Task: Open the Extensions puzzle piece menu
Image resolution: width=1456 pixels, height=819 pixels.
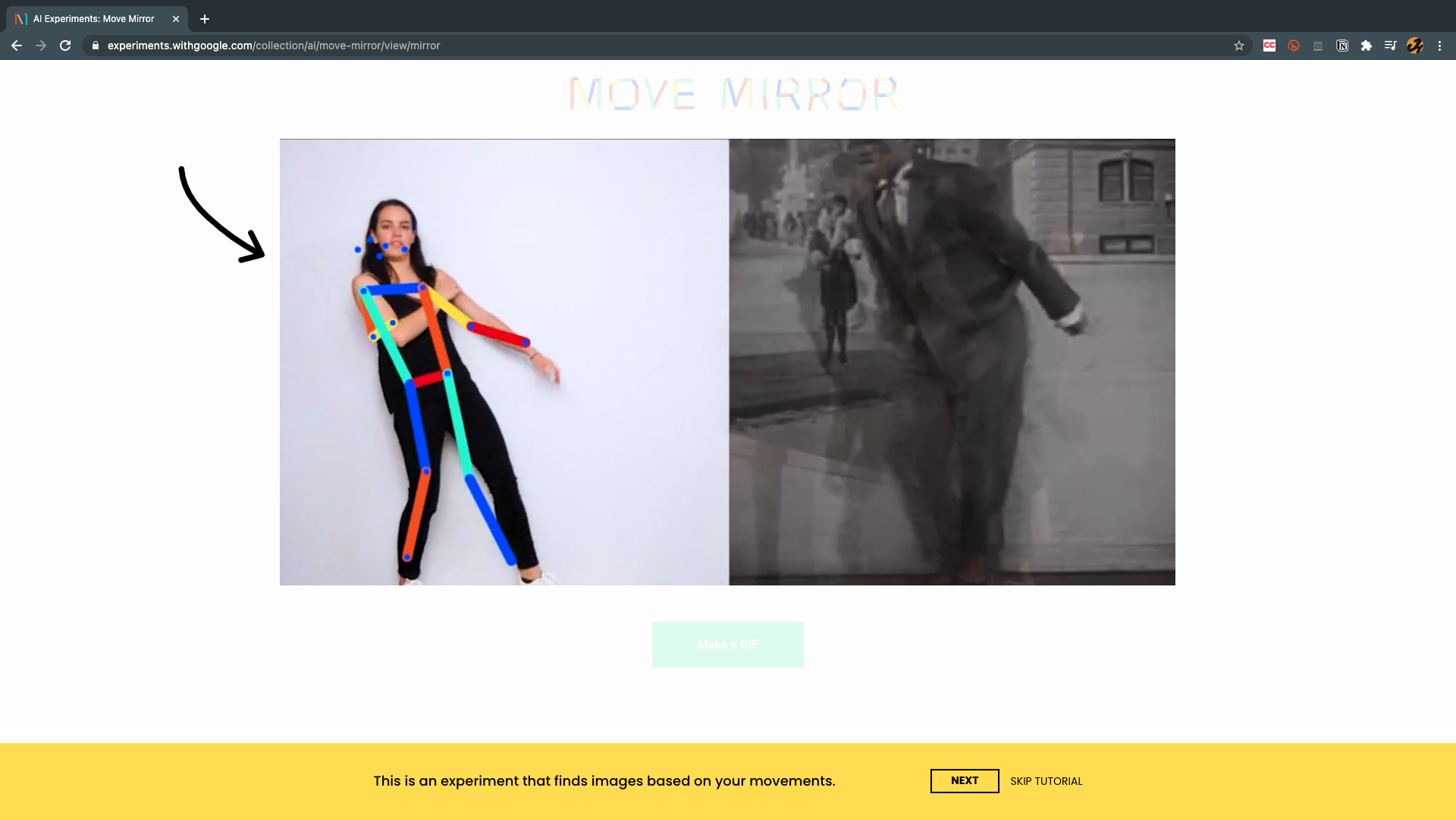Action: 1367,45
